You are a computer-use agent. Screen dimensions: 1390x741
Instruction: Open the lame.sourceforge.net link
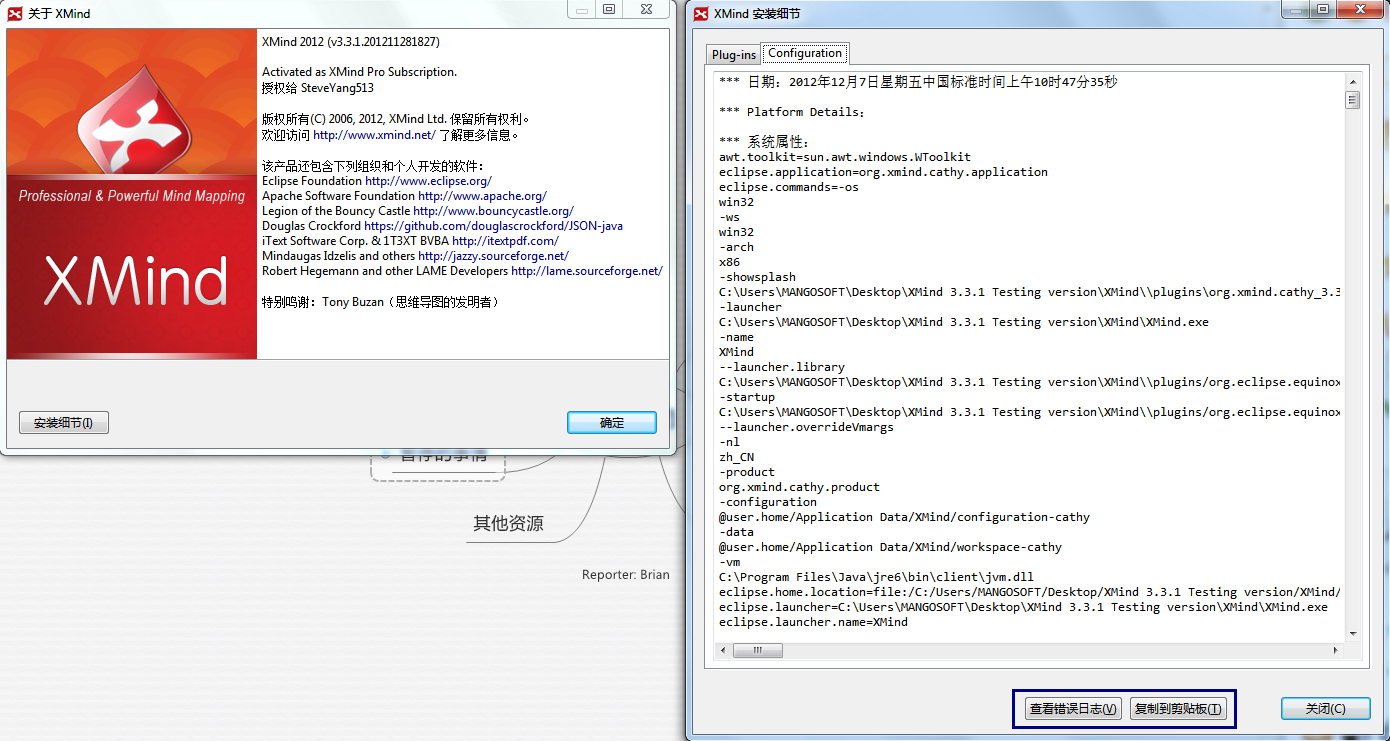pyautogui.click(x=586, y=271)
